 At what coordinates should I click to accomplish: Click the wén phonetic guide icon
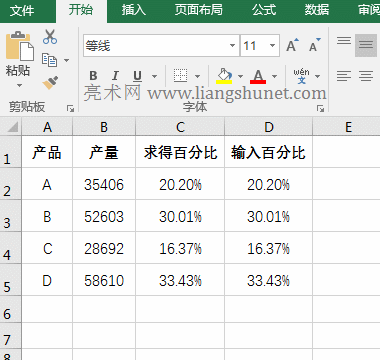pyautogui.click(x=301, y=76)
